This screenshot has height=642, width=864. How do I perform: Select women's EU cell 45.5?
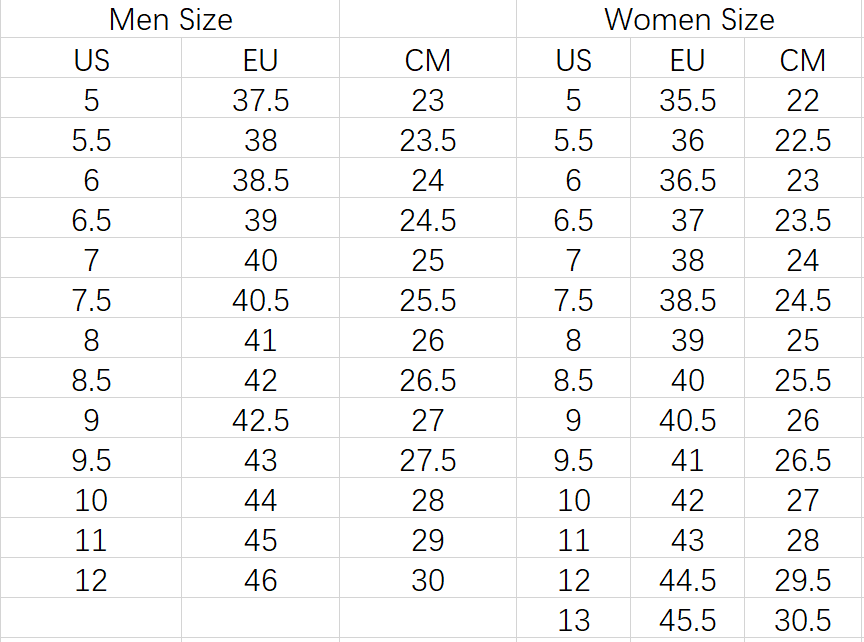(x=687, y=620)
